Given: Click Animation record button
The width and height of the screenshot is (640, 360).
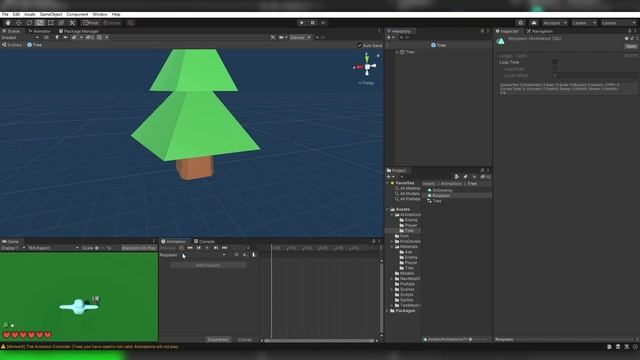Looking at the screenshot, I should point(181,248).
